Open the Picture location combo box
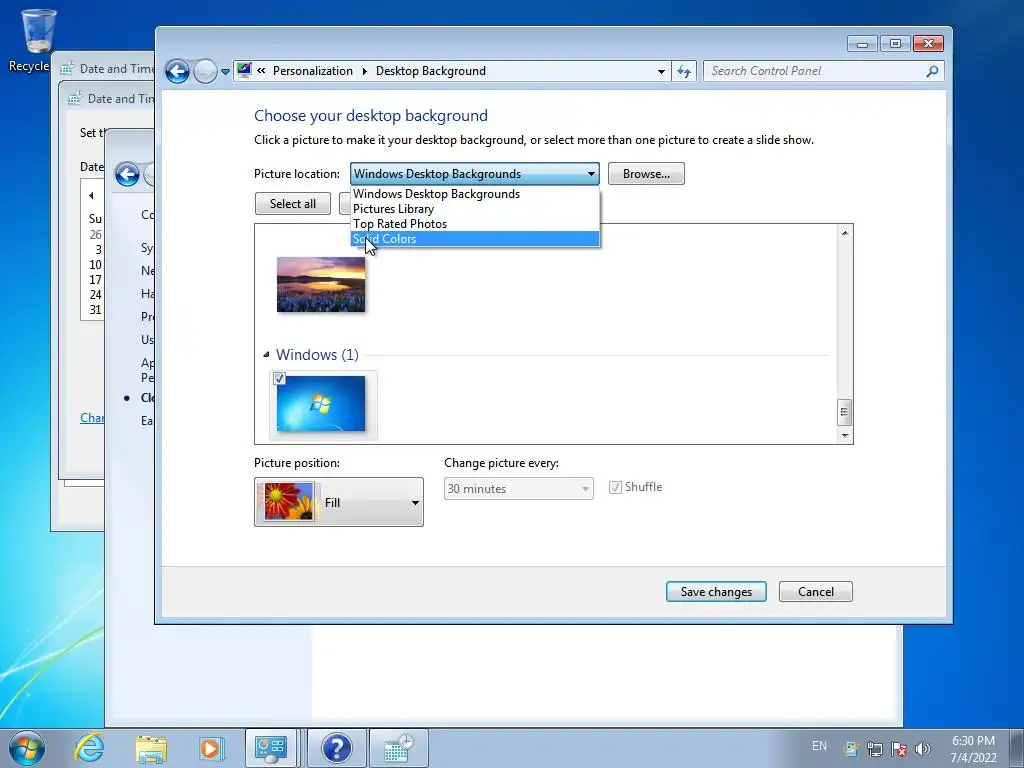 (475, 174)
